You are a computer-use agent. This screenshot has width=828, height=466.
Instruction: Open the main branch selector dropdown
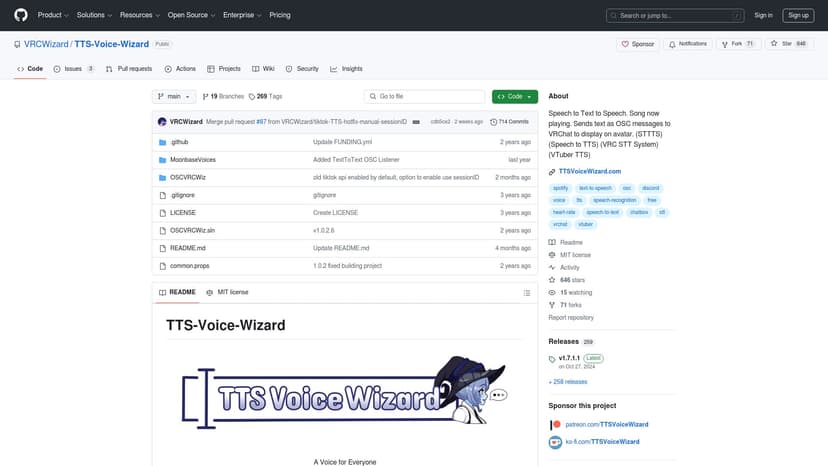[174, 96]
